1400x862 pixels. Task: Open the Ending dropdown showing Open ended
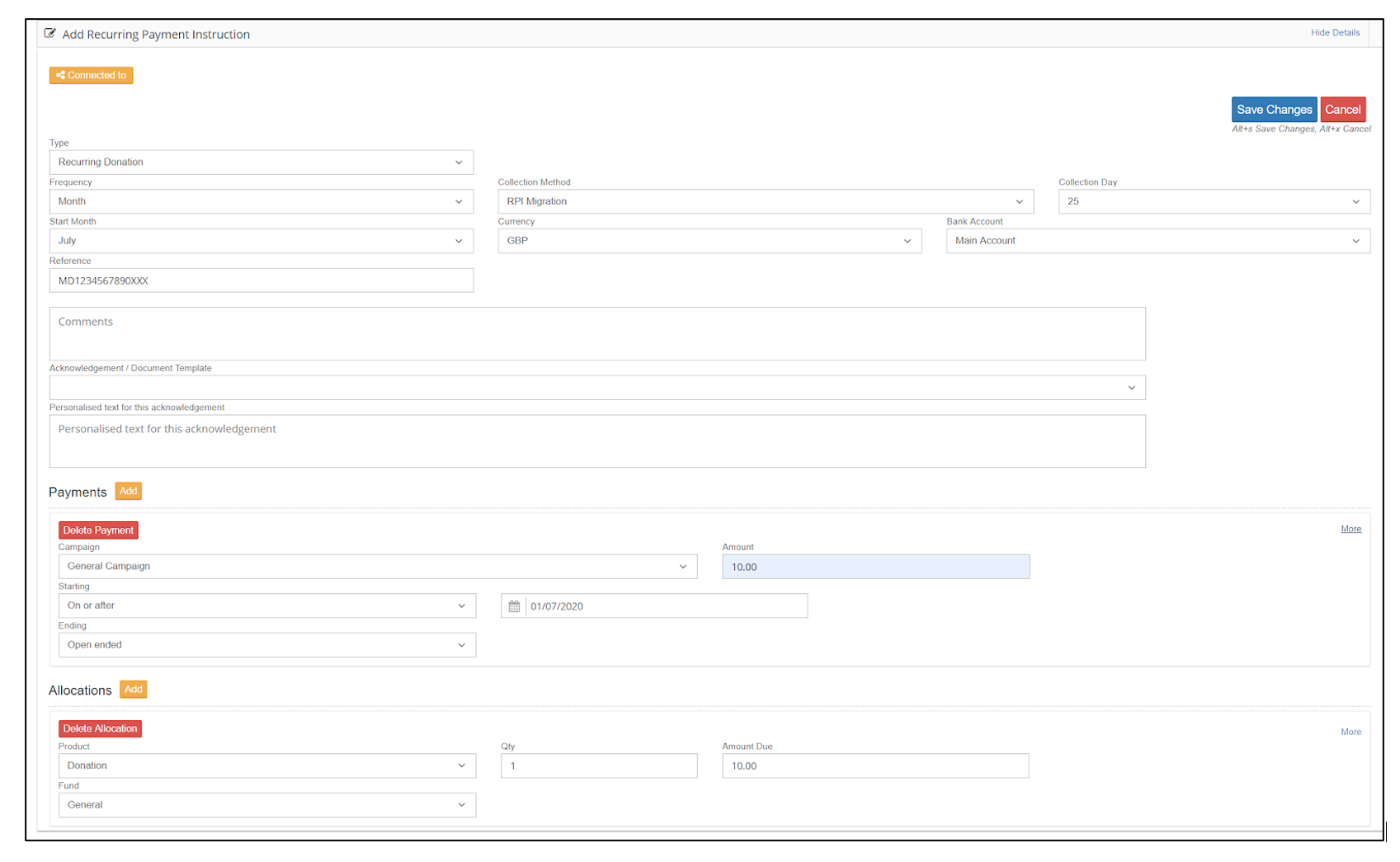[x=267, y=645]
